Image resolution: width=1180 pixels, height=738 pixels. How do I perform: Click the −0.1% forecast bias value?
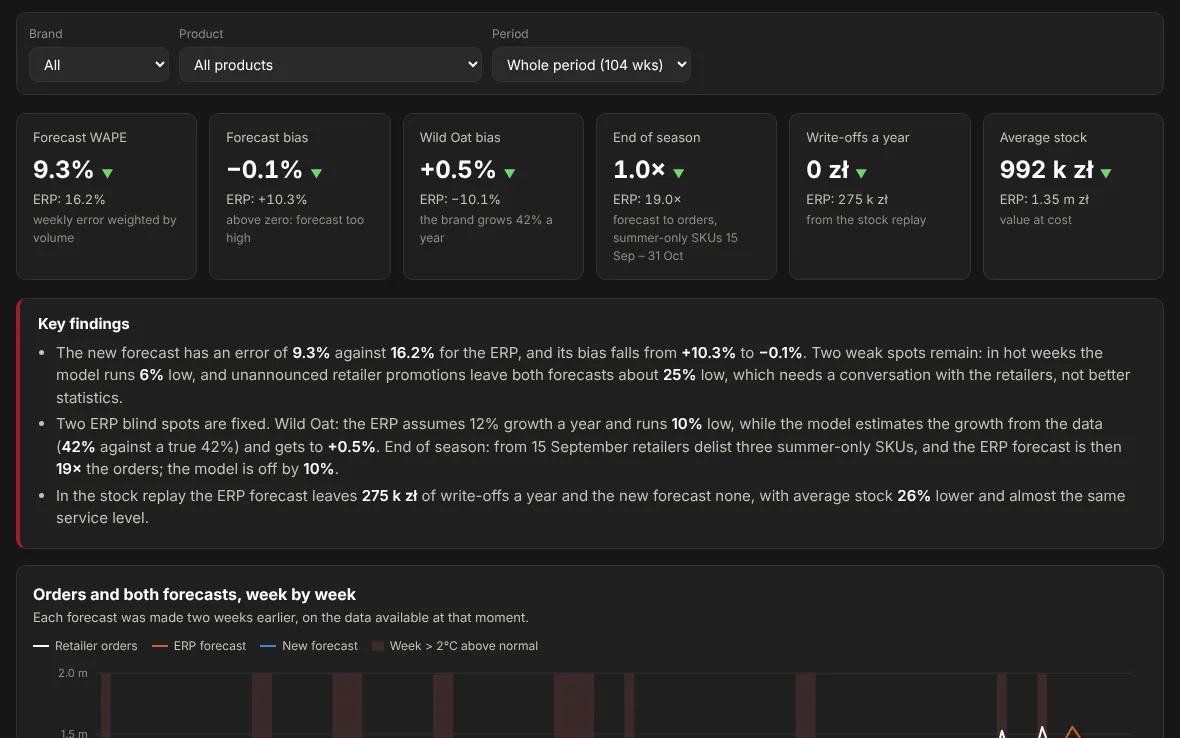pos(264,169)
